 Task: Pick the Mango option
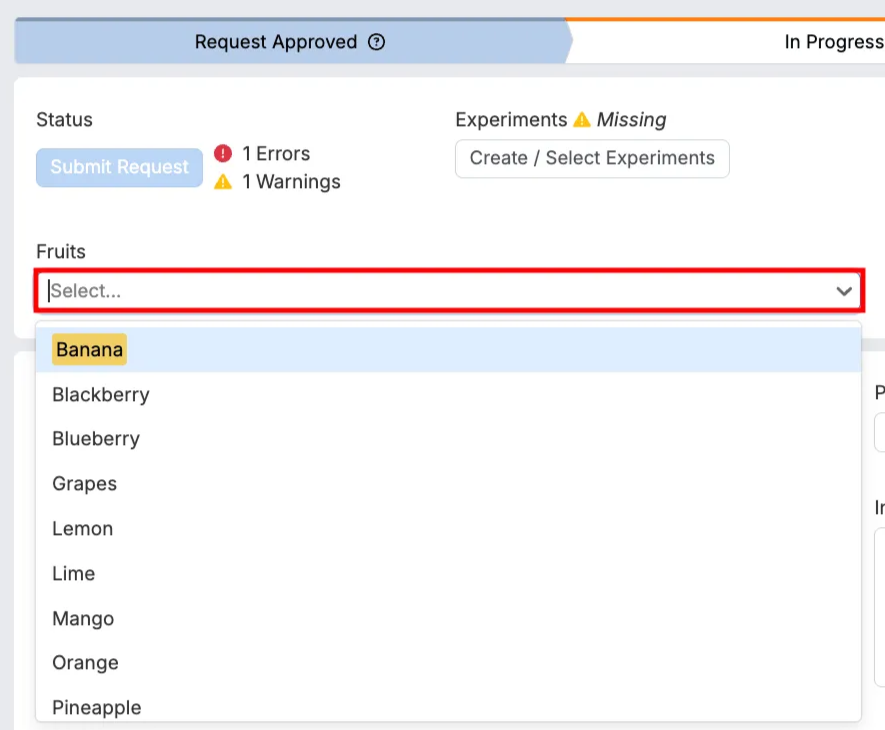pyautogui.click(x=83, y=619)
